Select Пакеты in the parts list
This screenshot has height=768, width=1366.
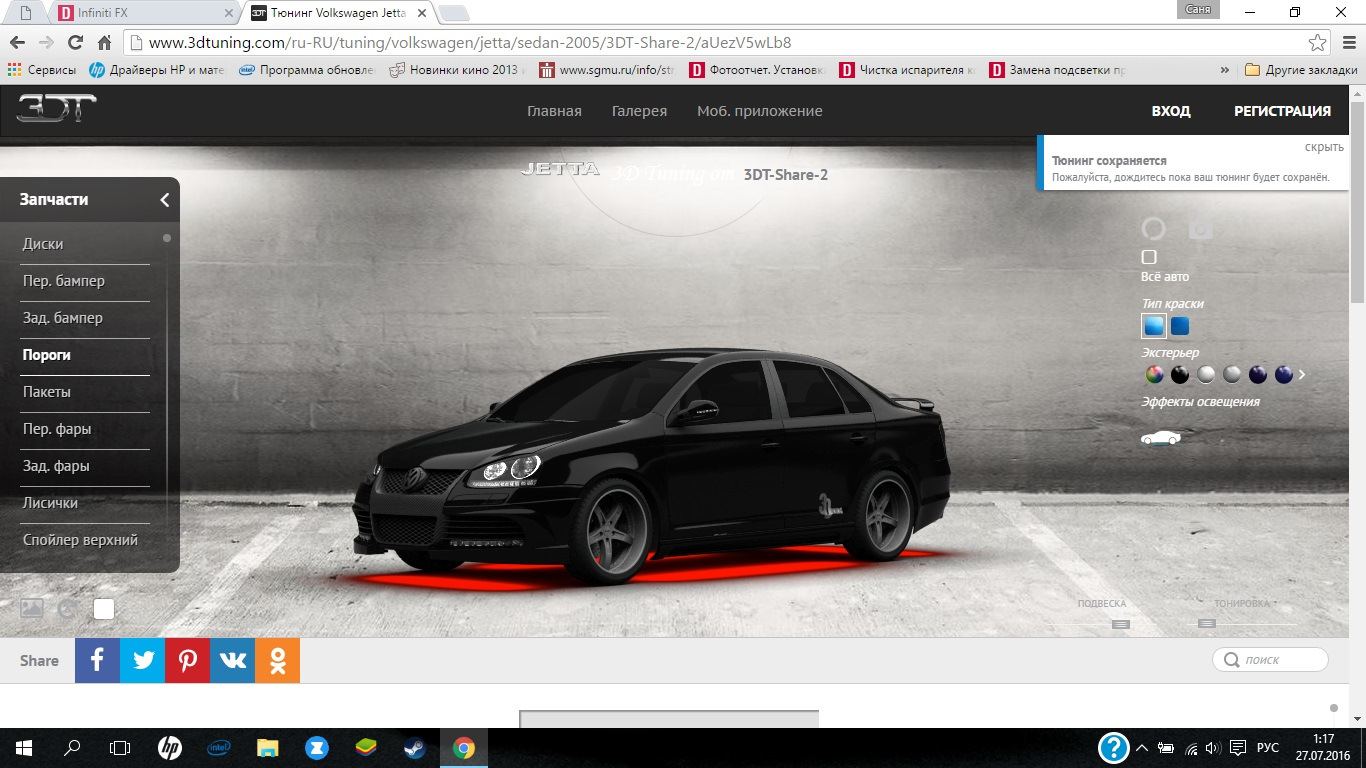tap(47, 392)
